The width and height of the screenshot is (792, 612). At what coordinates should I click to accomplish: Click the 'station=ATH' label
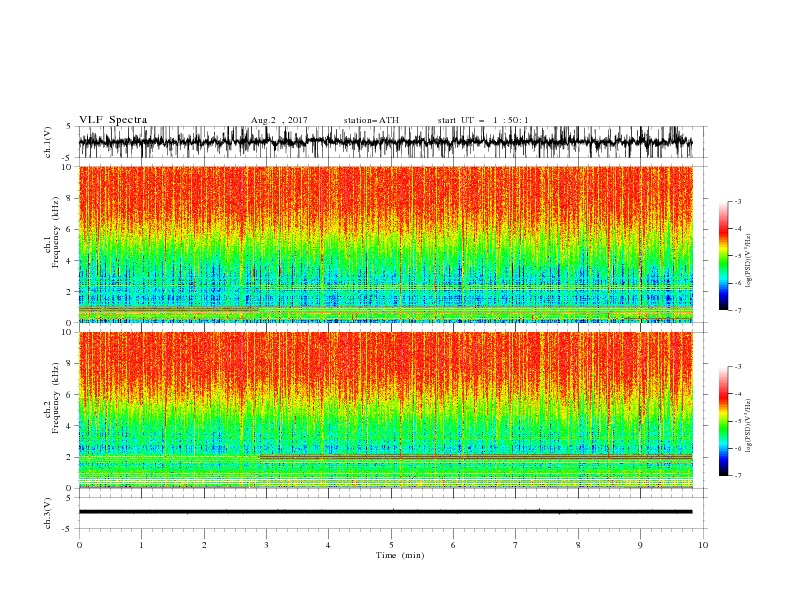[371, 120]
